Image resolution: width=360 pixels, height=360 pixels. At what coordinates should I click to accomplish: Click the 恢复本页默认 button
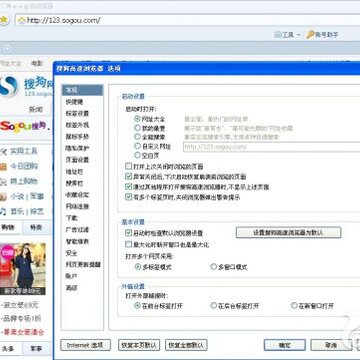(x=139, y=345)
